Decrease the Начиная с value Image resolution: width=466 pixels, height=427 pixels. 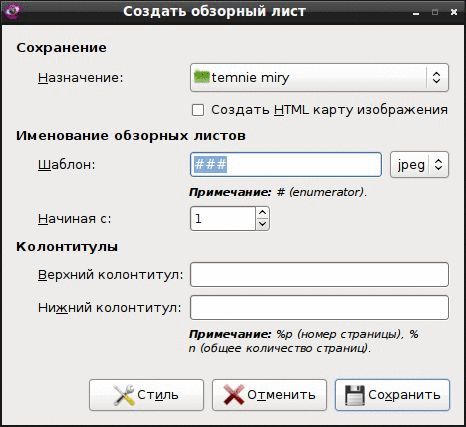click(x=263, y=224)
